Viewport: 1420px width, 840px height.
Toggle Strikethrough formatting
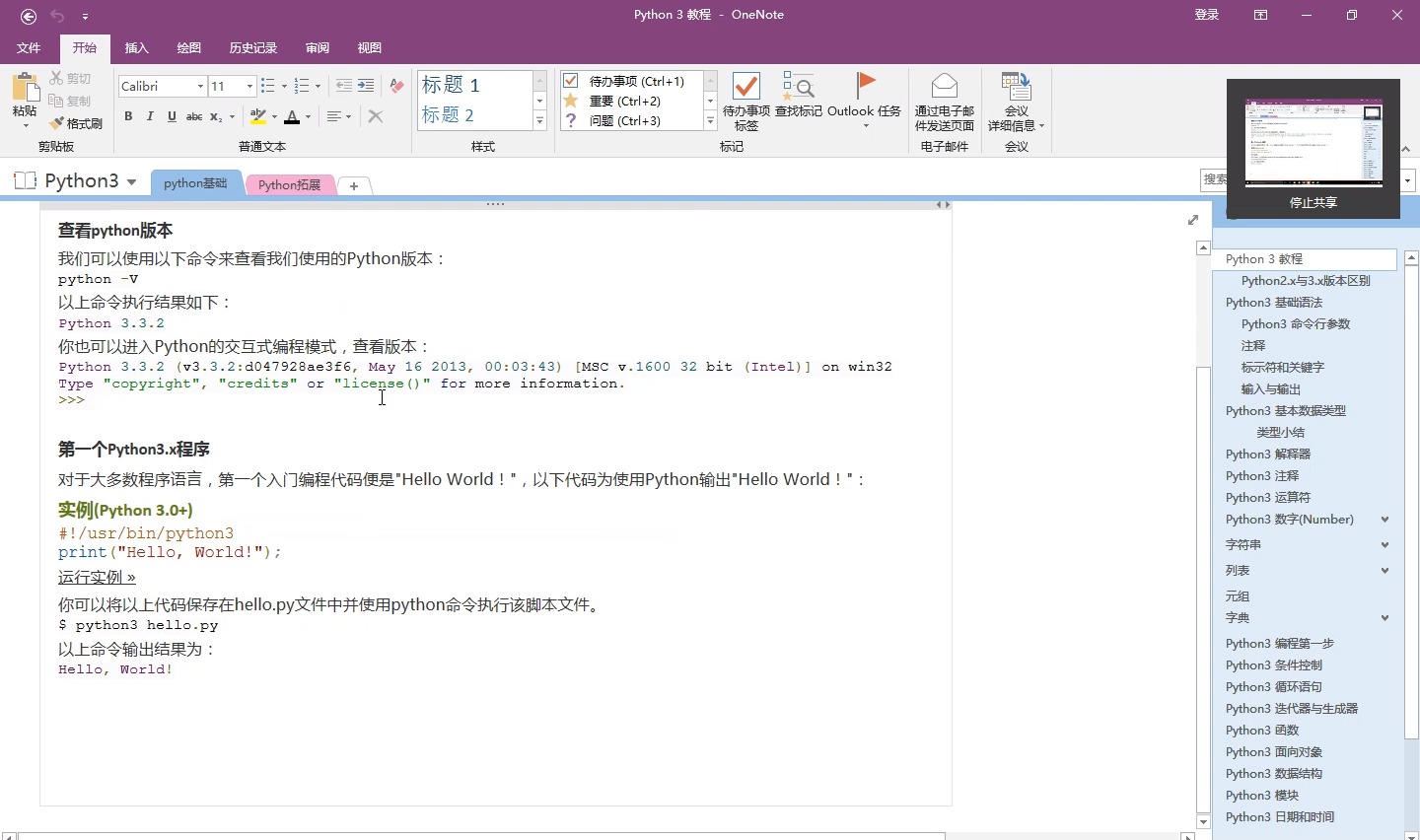click(x=194, y=116)
